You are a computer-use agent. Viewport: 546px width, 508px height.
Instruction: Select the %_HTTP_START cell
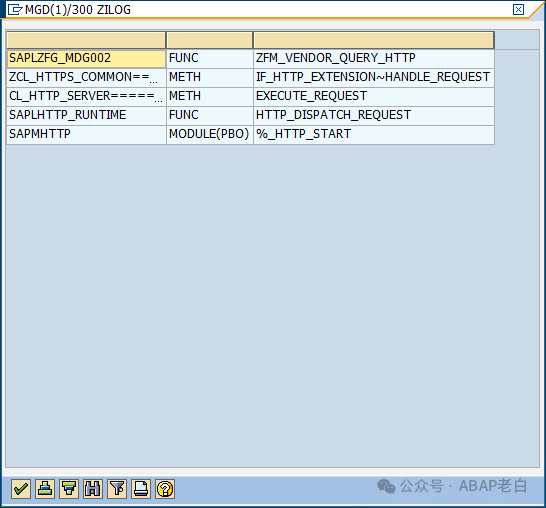click(374, 134)
